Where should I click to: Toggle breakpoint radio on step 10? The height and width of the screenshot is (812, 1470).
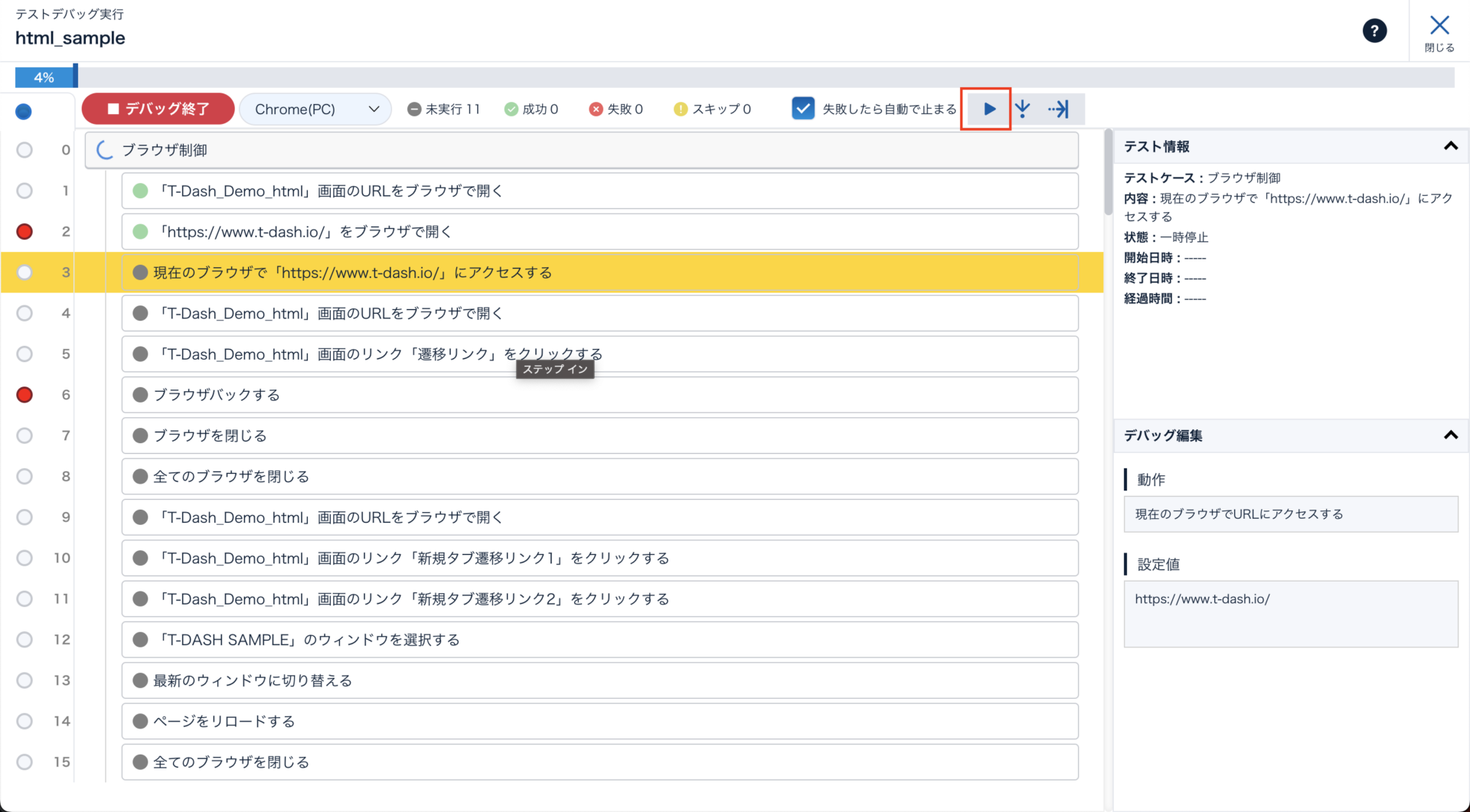tap(24, 558)
